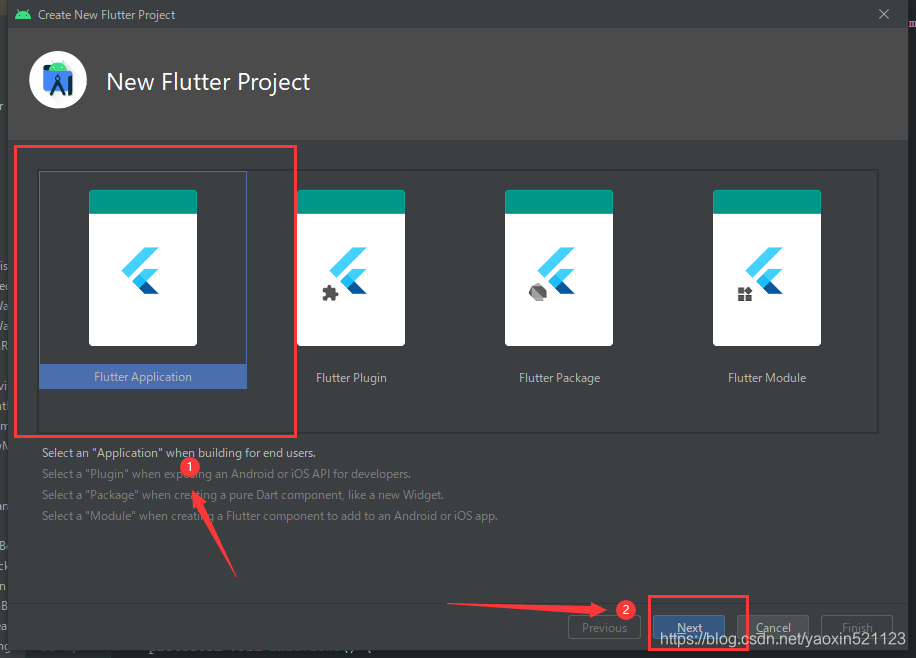Click the 'Select an "Application"' description line
Screen dimensions: 916x658
coord(179,453)
